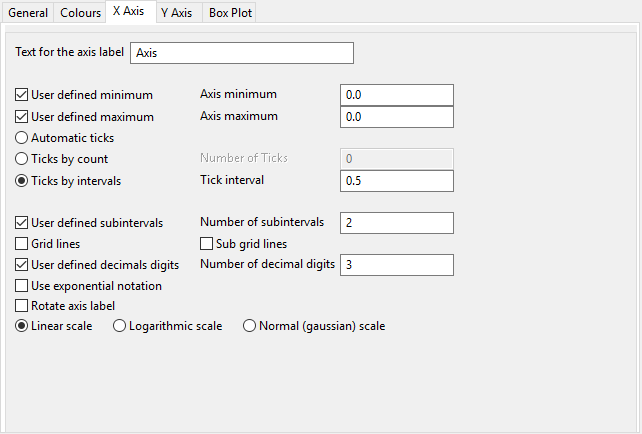
Task: Enable Sub grid lines checkbox
Action: pyautogui.click(x=207, y=243)
